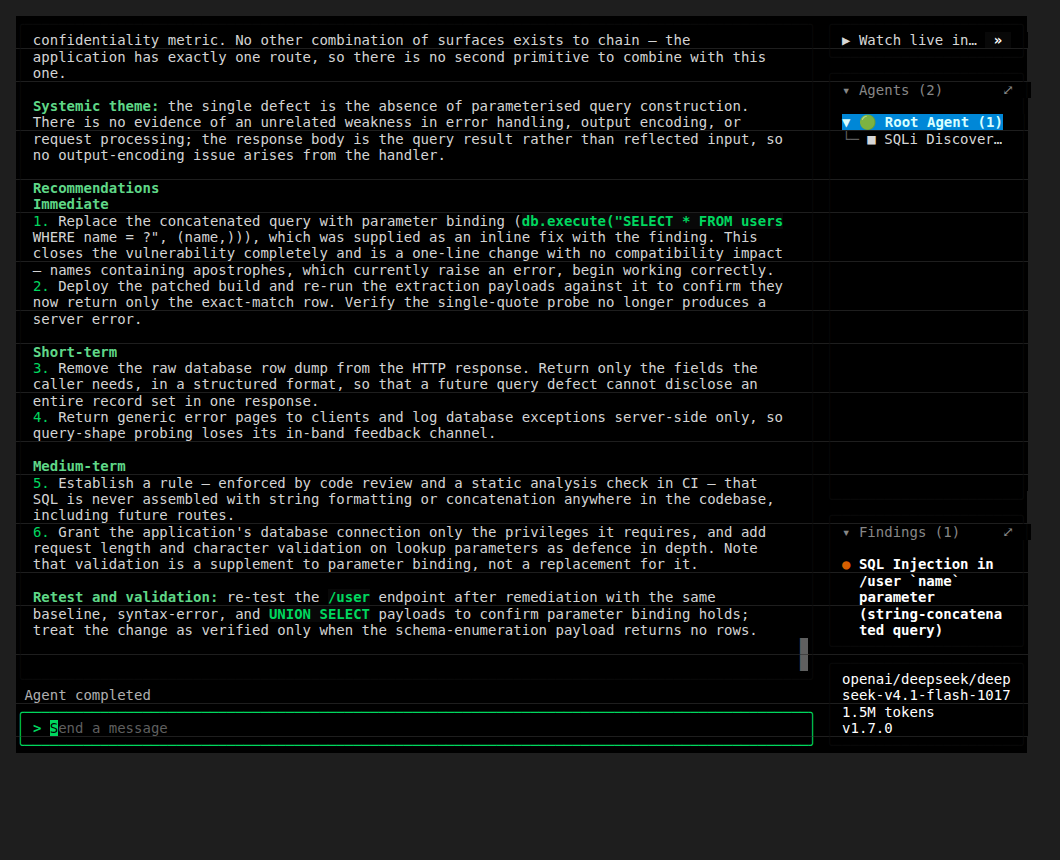
Task: Open the Watch live in… link
Action: pos(917,41)
